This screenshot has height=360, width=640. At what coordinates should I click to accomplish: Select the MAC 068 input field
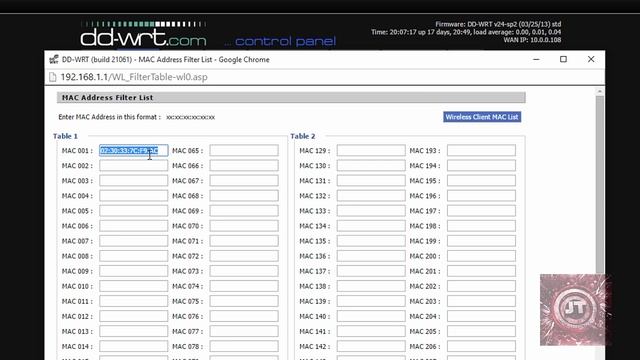click(x=244, y=196)
